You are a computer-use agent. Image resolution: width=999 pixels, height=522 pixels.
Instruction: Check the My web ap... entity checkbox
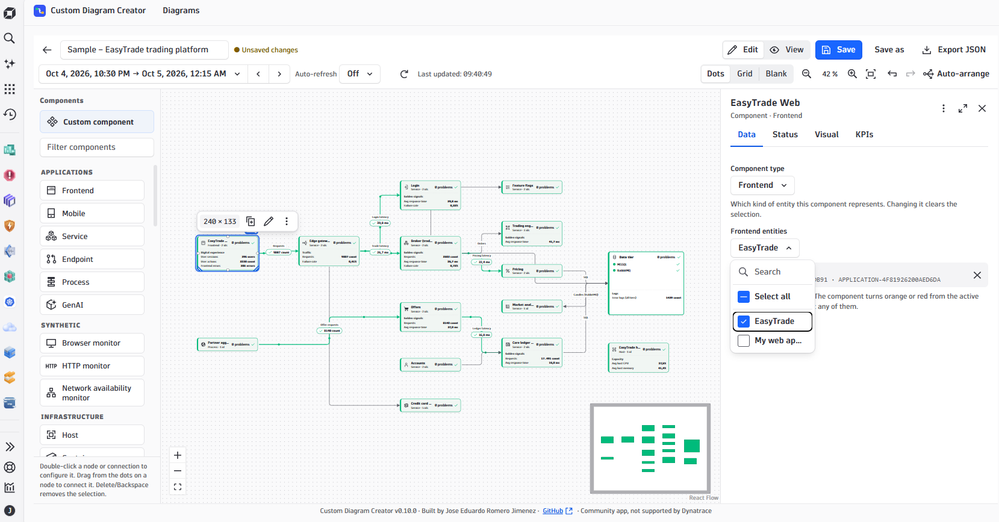(x=744, y=340)
